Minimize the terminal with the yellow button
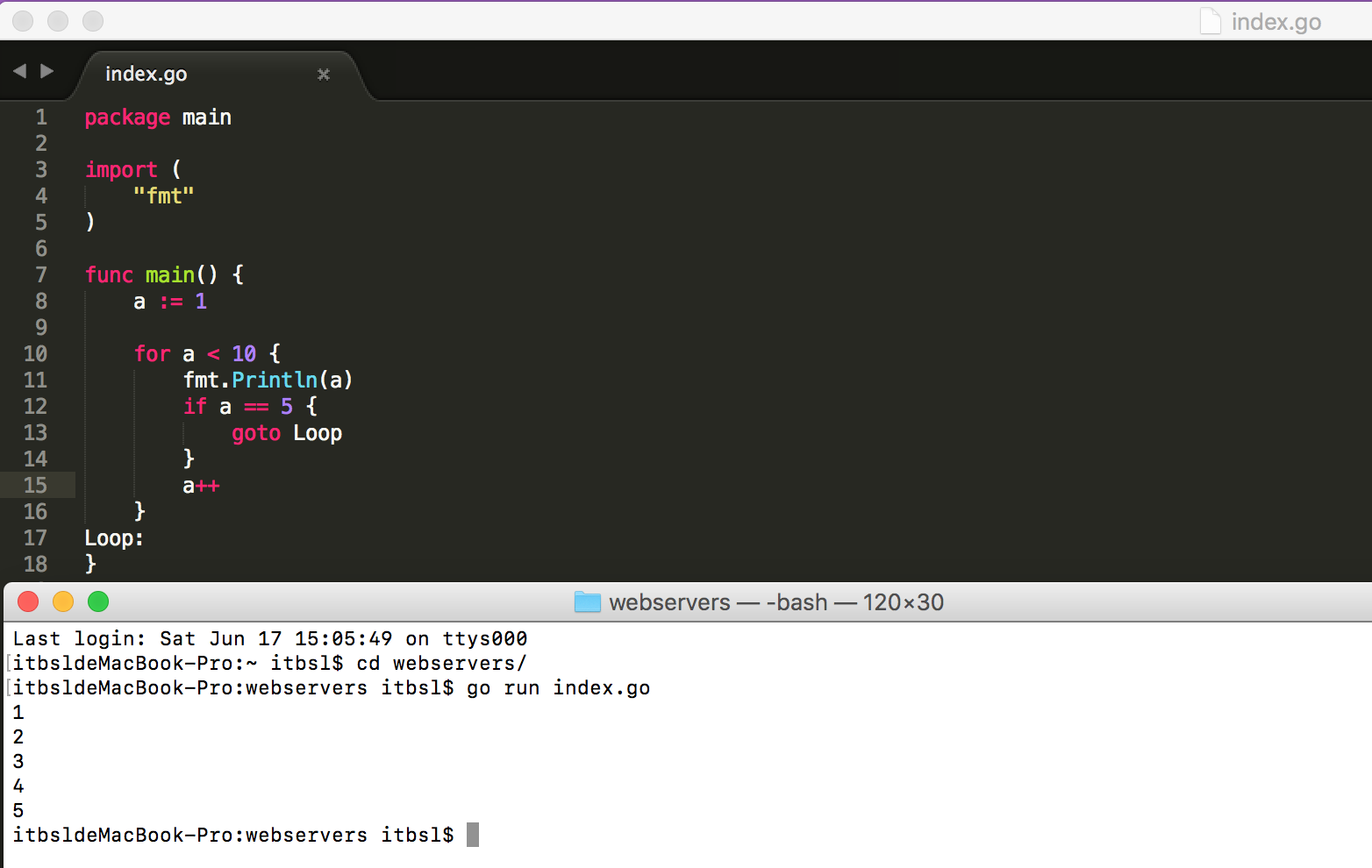The image size is (1372, 868). coord(63,601)
